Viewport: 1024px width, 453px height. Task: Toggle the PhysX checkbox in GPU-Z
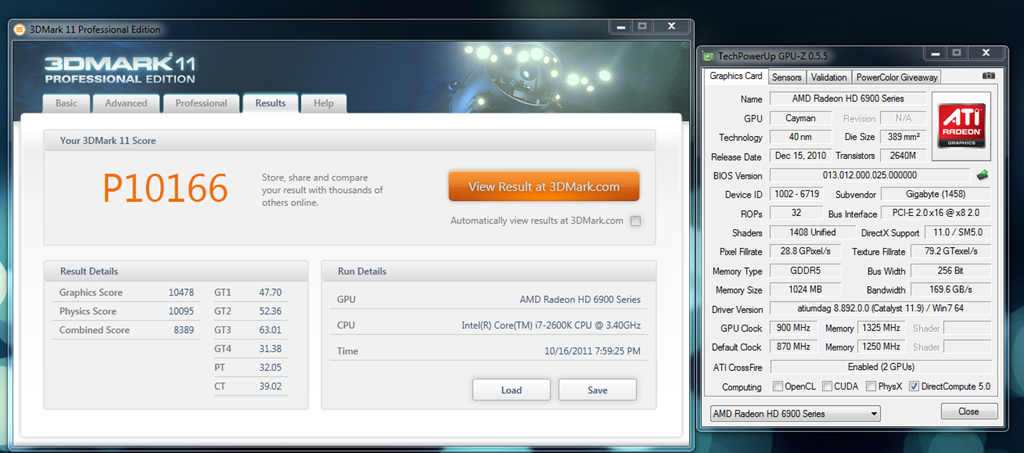coord(871,386)
